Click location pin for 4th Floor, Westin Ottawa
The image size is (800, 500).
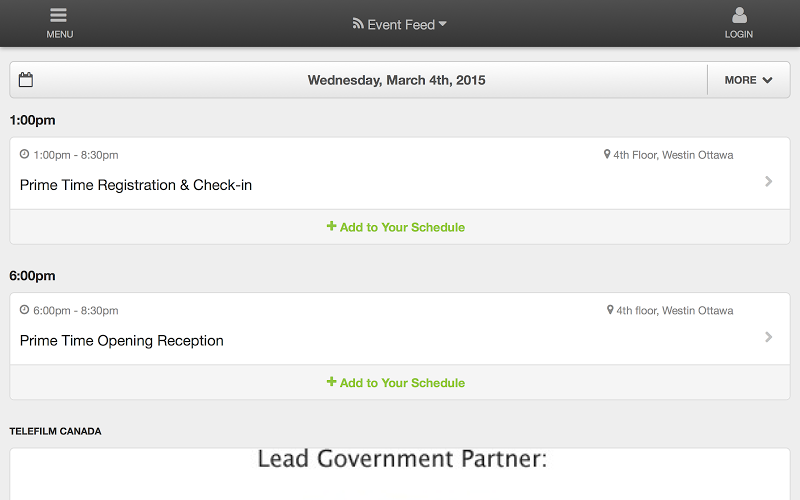click(607, 154)
